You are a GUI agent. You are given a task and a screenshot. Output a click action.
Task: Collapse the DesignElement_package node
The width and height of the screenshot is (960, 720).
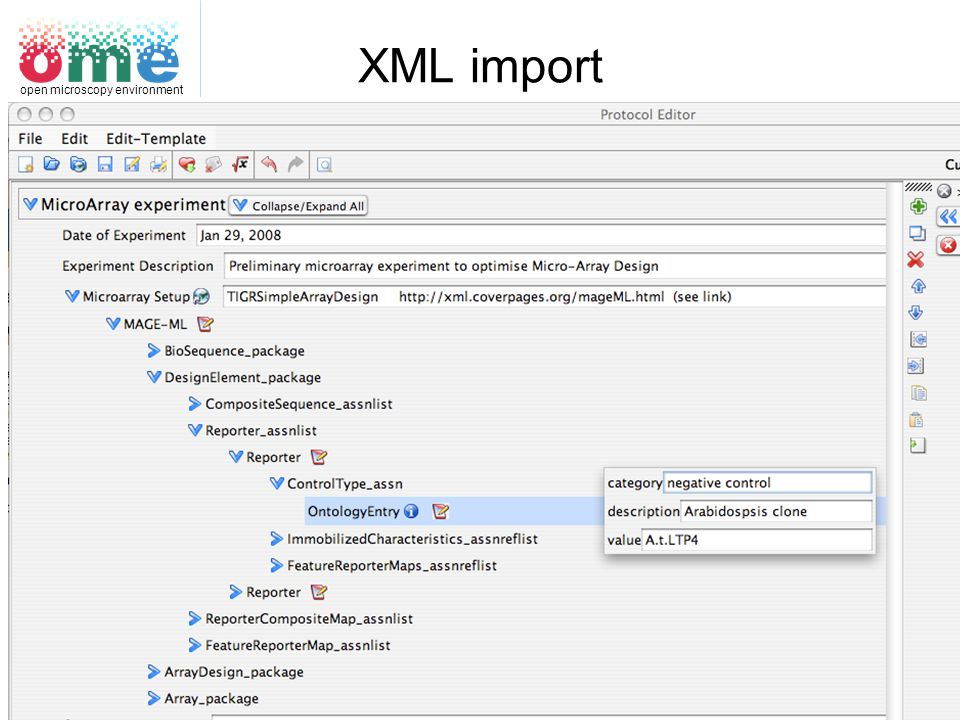[154, 377]
